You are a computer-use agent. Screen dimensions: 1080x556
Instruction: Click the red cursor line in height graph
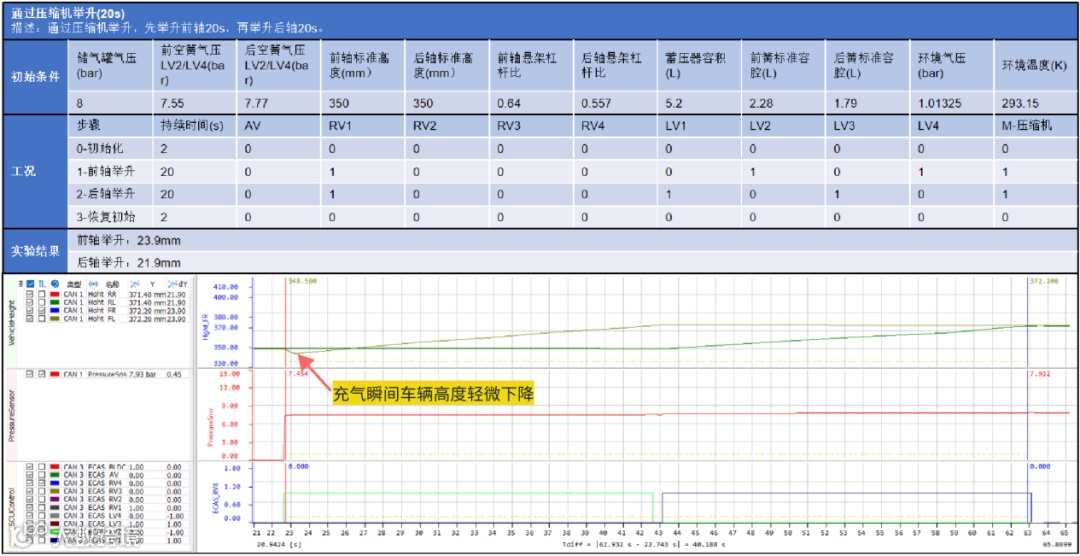point(284,324)
